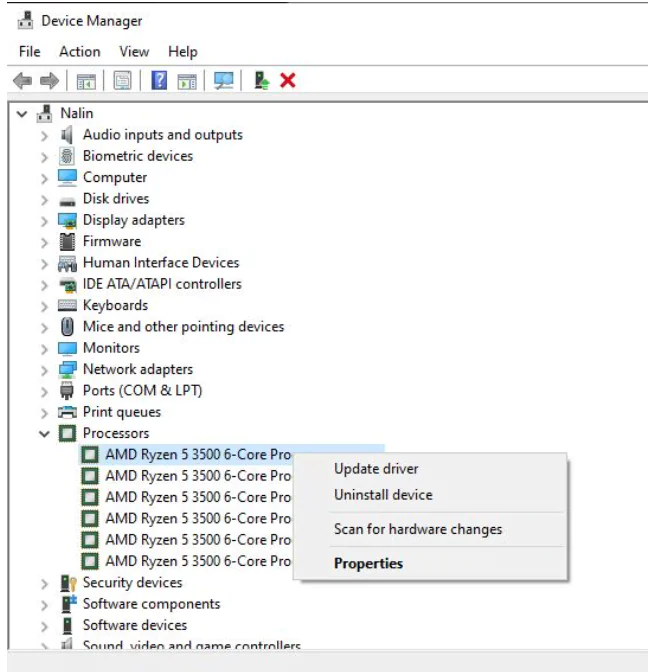Click the Human Interface Devices icon
The image size is (661, 672).
point(67,263)
